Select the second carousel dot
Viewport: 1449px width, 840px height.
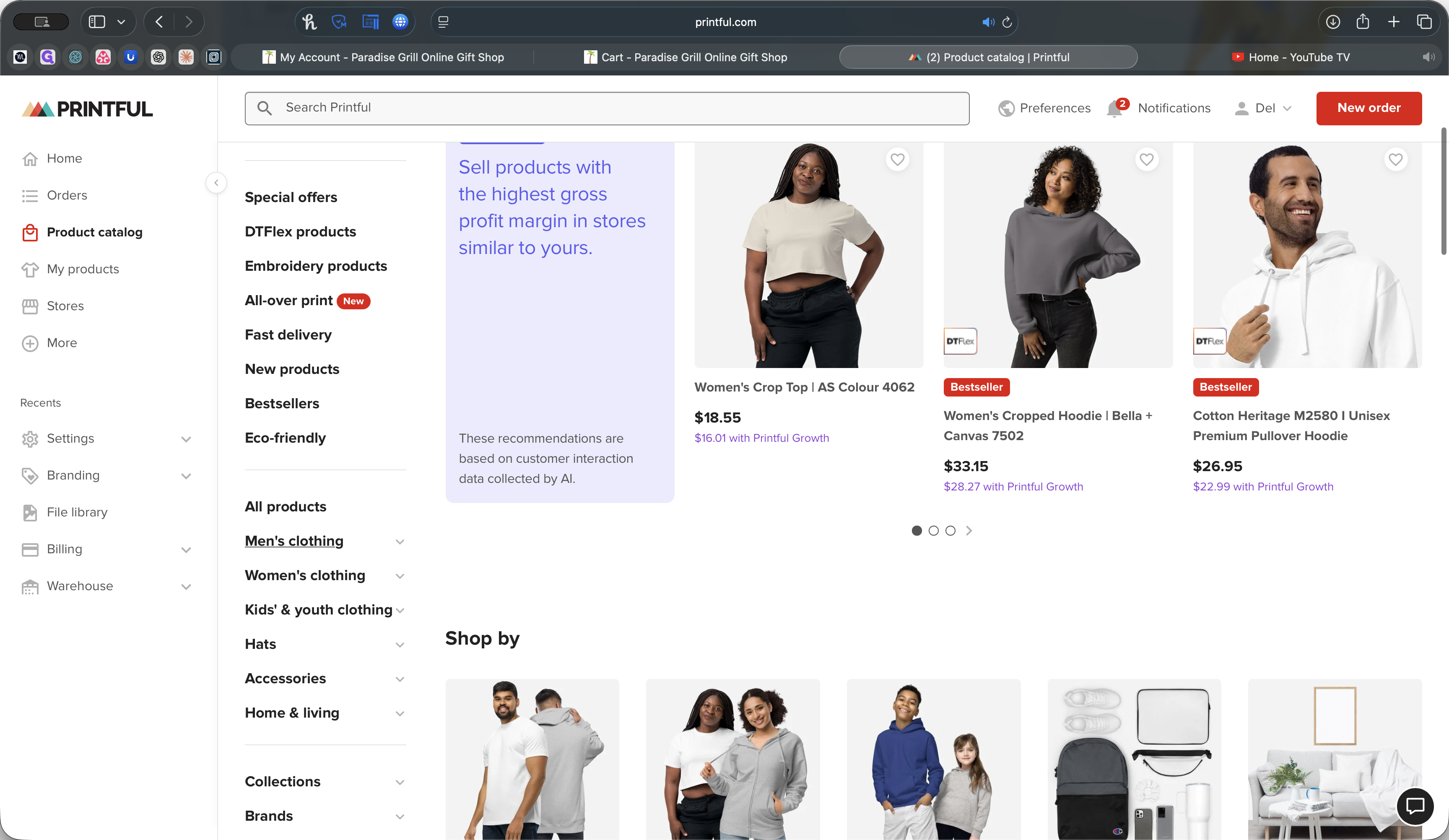(933, 531)
